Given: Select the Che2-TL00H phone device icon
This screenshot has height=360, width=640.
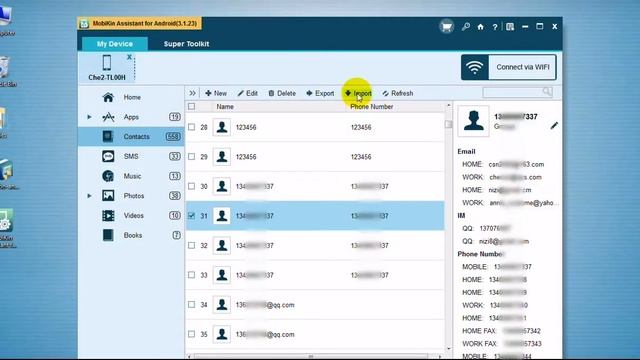Looking at the screenshot, I should click(x=107, y=63).
